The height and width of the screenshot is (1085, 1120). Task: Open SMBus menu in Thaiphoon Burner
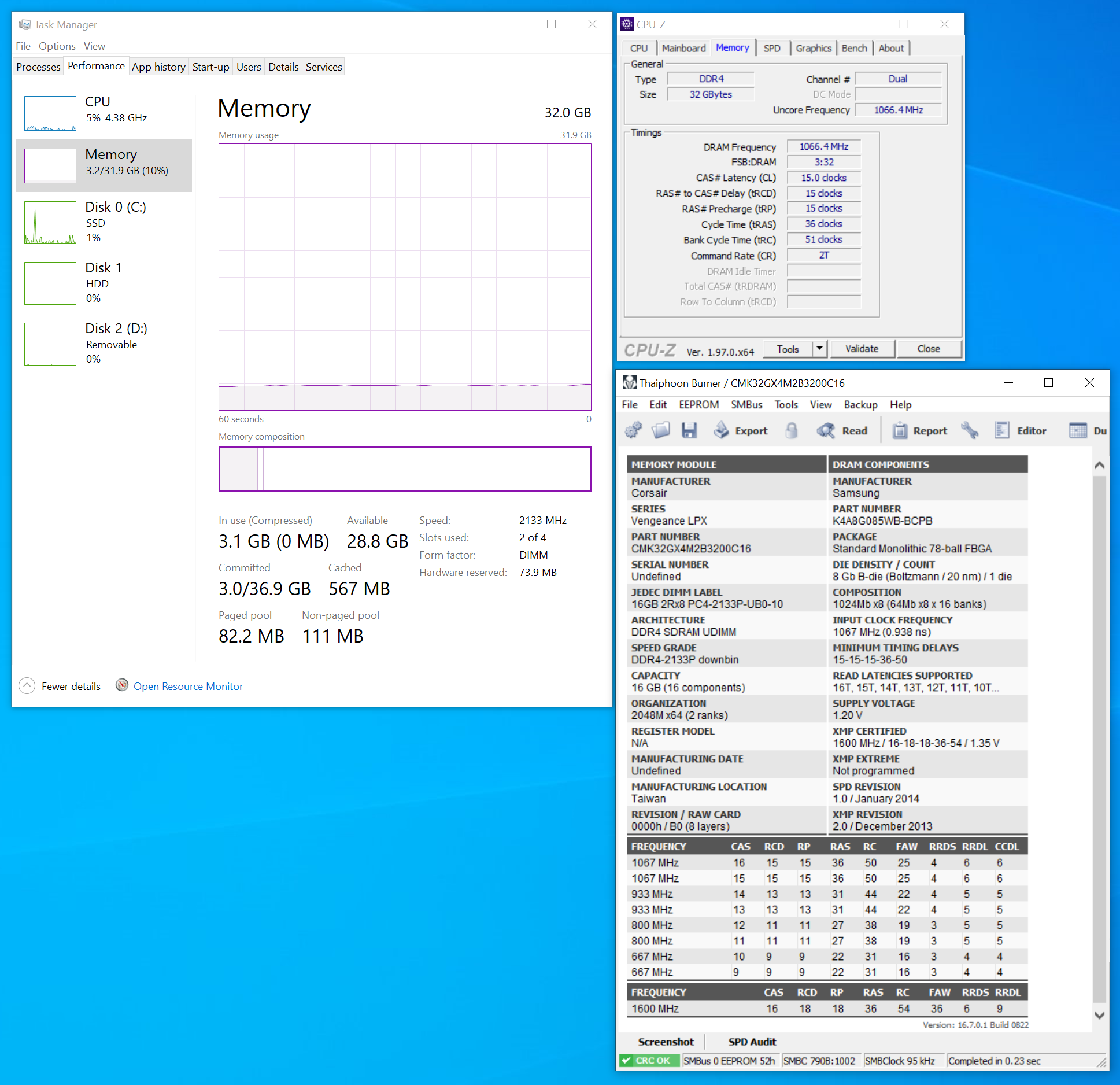point(746,404)
